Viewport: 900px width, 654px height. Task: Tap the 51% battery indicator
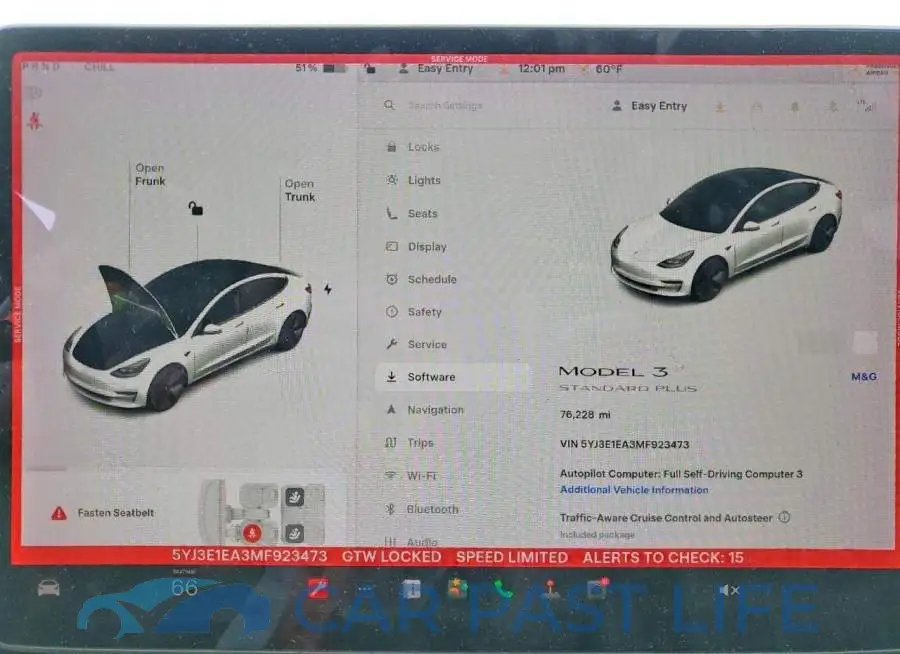(320, 68)
